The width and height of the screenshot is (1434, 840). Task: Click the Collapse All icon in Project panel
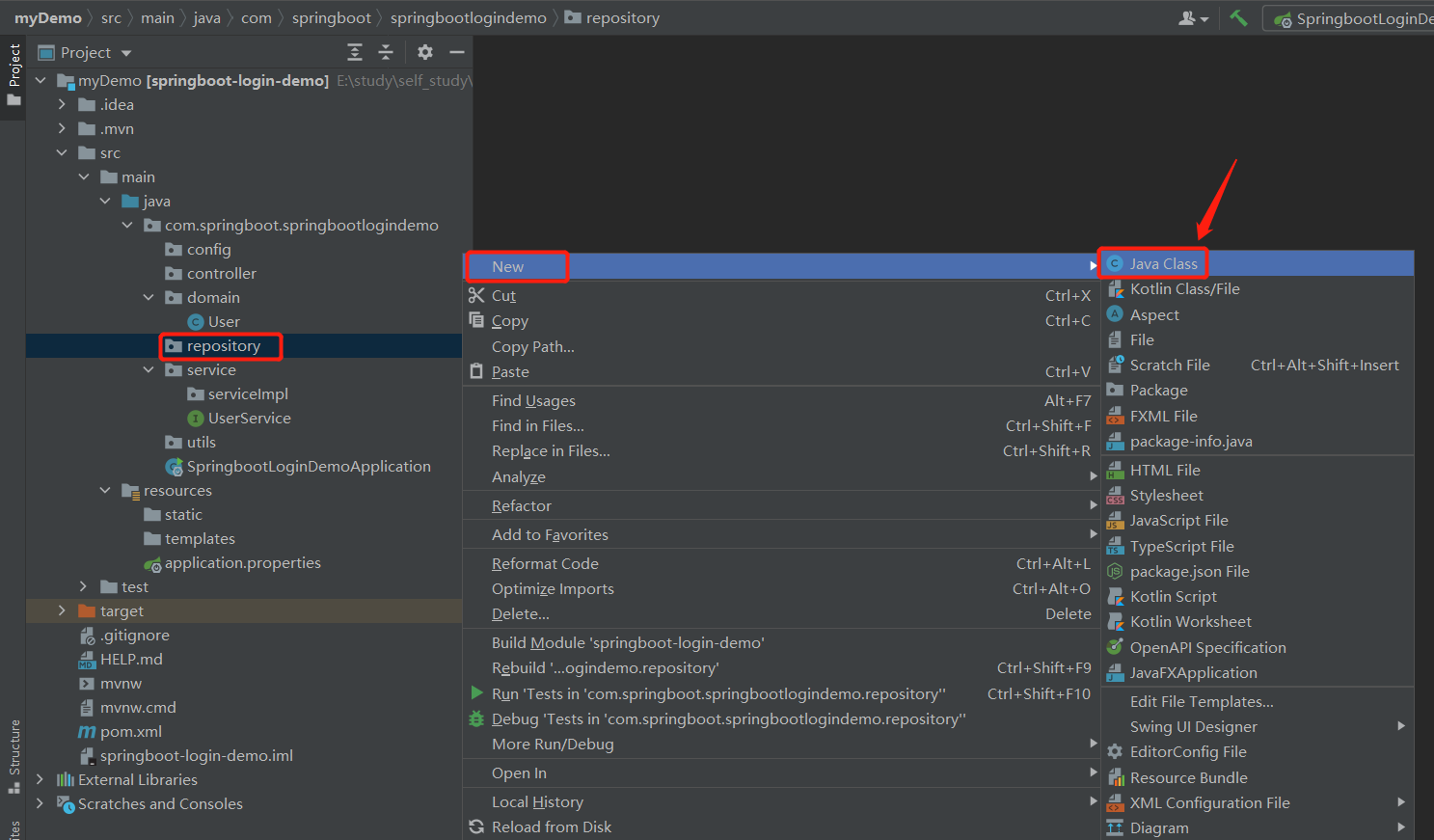tap(386, 52)
